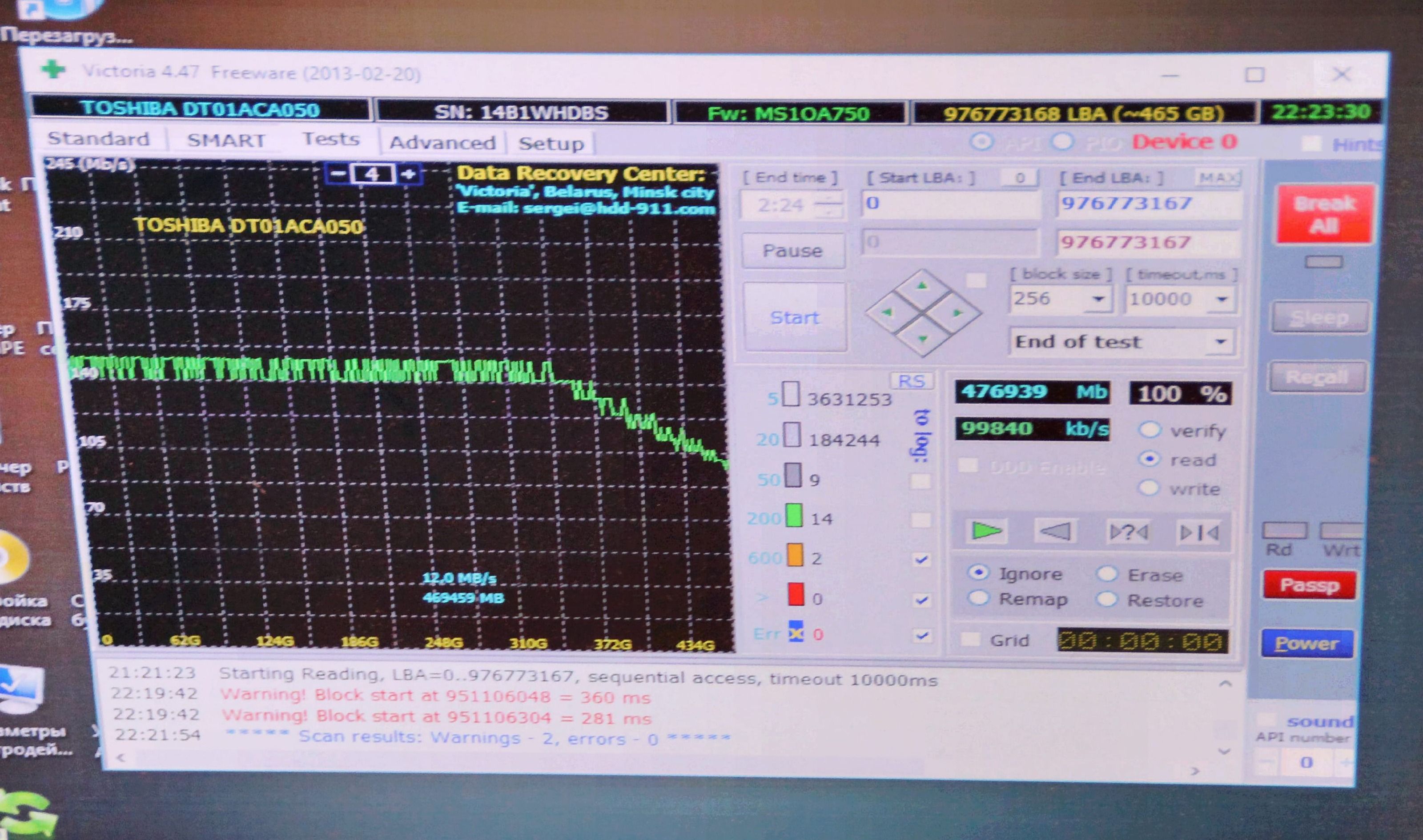Click the log scroll down arrow

coord(1224,752)
